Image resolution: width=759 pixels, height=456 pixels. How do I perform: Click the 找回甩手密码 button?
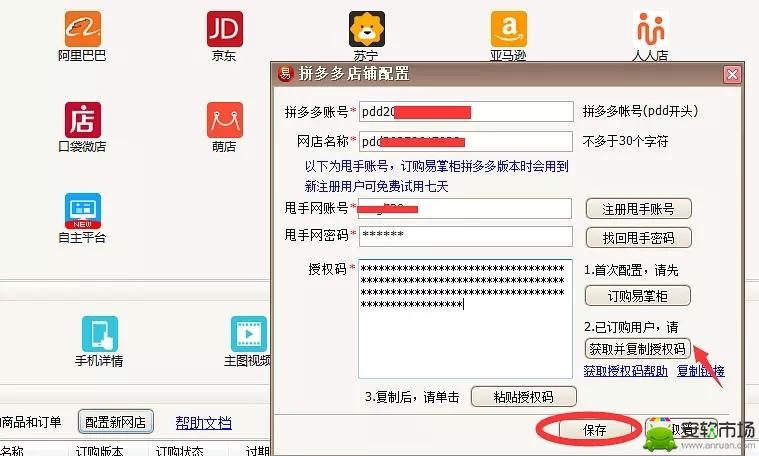tap(638, 238)
